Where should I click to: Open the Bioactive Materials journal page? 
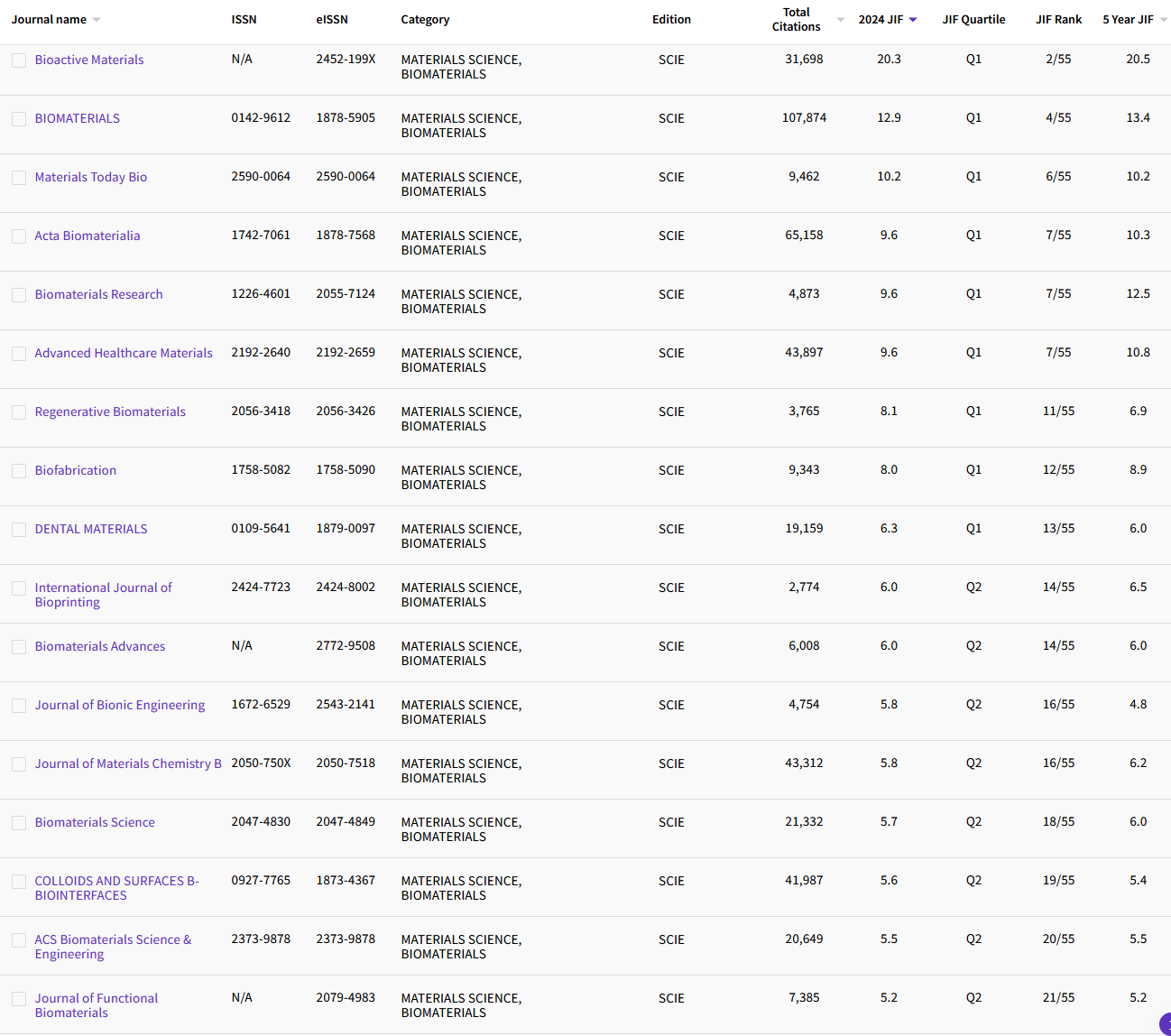tap(88, 60)
